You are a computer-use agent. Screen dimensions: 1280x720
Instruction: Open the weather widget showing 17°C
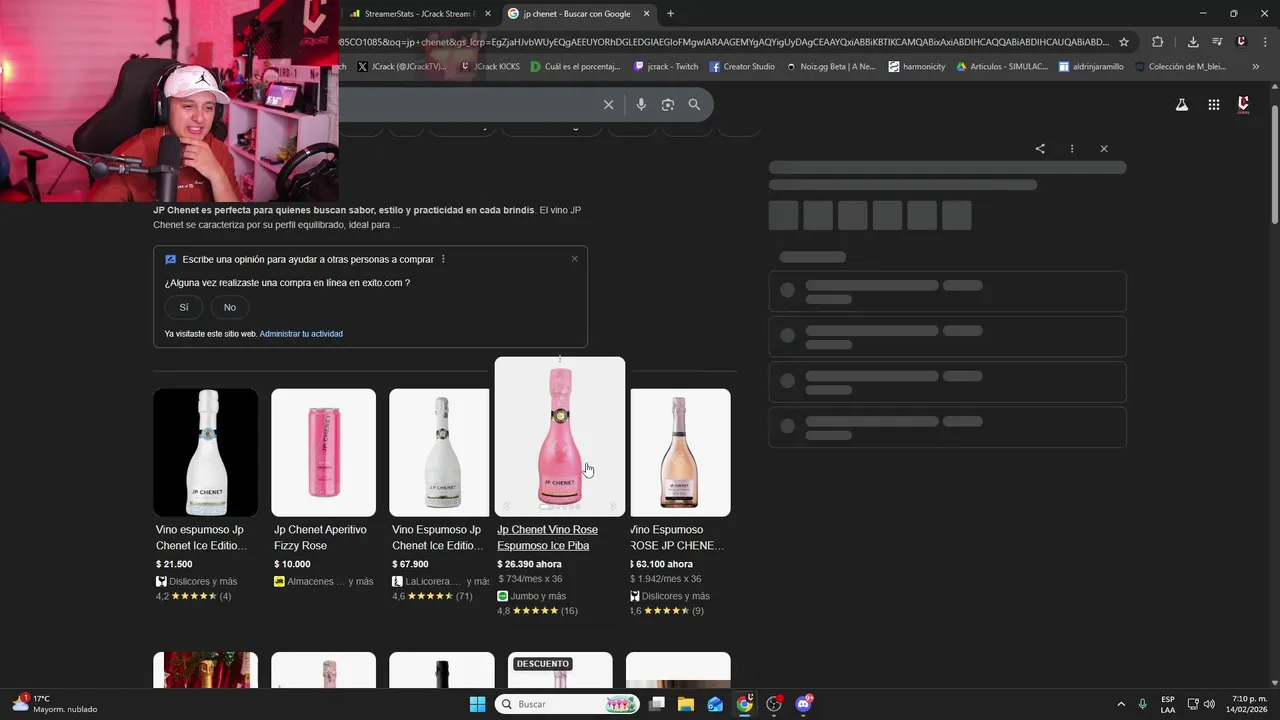55,704
